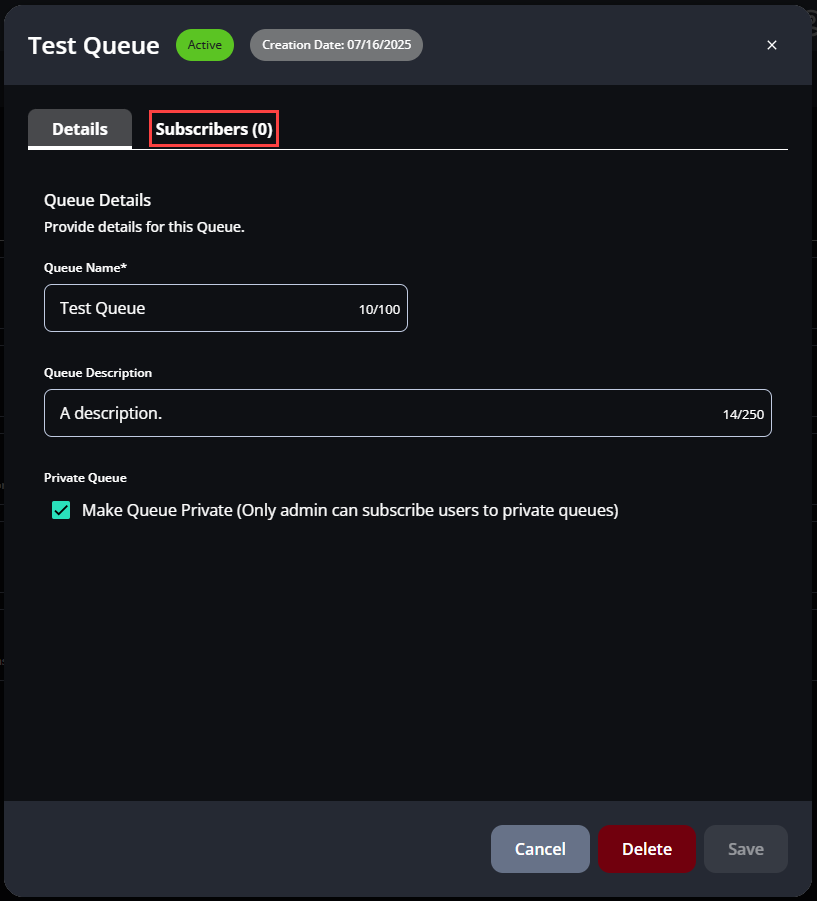Image resolution: width=817 pixels, height=901 pixels.
Task: Uncheck the Make Queue Private checkbox
Action: click(x=61, y=510)
